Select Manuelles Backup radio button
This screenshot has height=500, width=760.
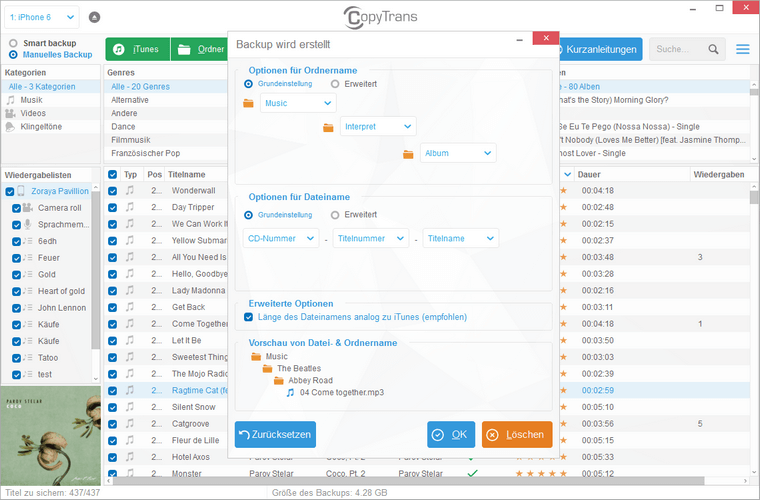[x=13, y=55]
